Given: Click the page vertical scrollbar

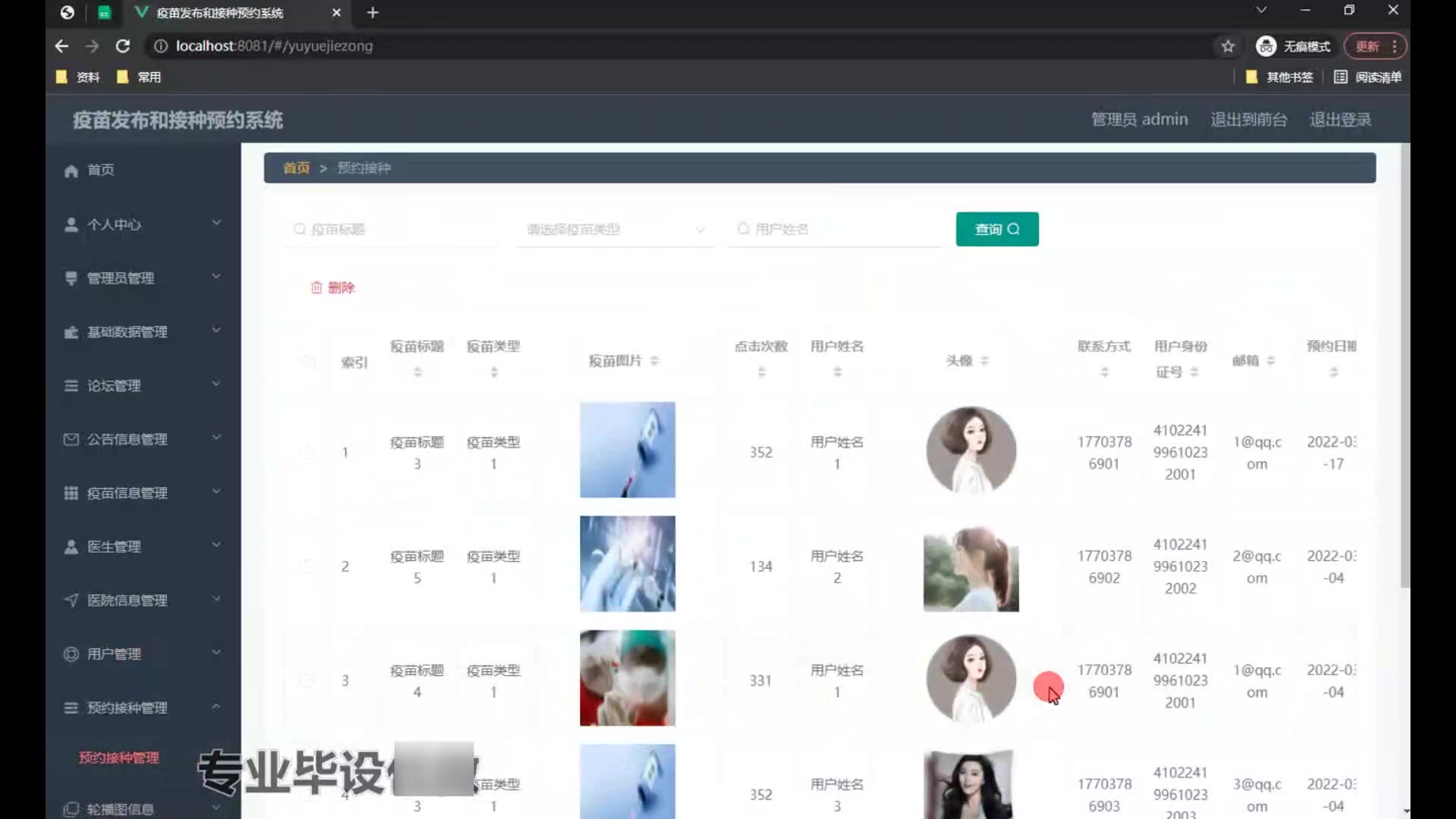Looking at the screenshot, I should click(1405, 364).
